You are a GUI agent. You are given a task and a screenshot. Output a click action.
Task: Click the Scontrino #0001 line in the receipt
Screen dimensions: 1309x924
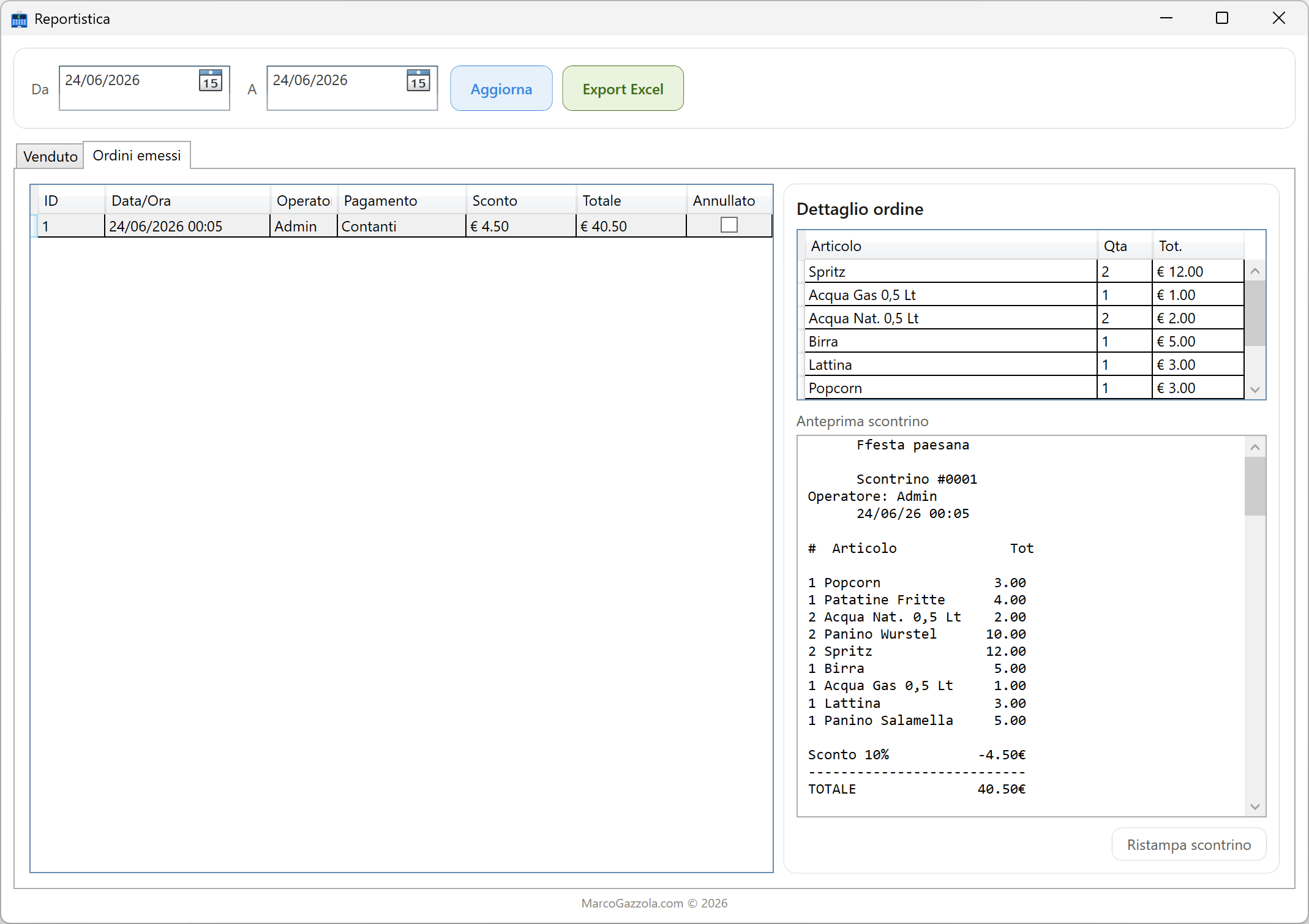coord(917,479)
